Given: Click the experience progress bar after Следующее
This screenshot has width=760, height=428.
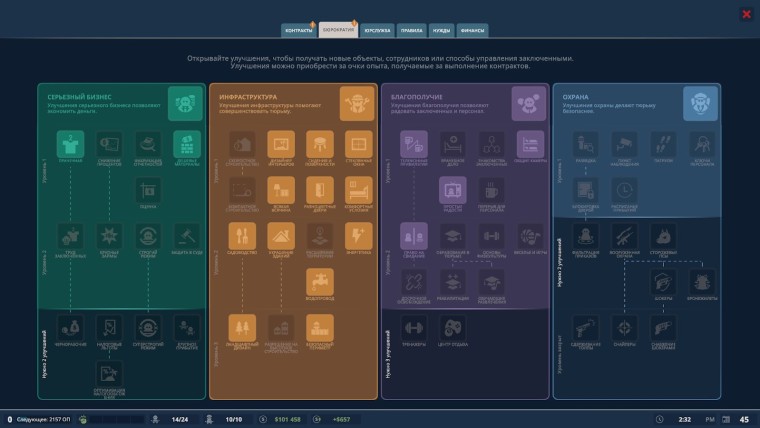Looking at the screenshot, I should point(117,419).
